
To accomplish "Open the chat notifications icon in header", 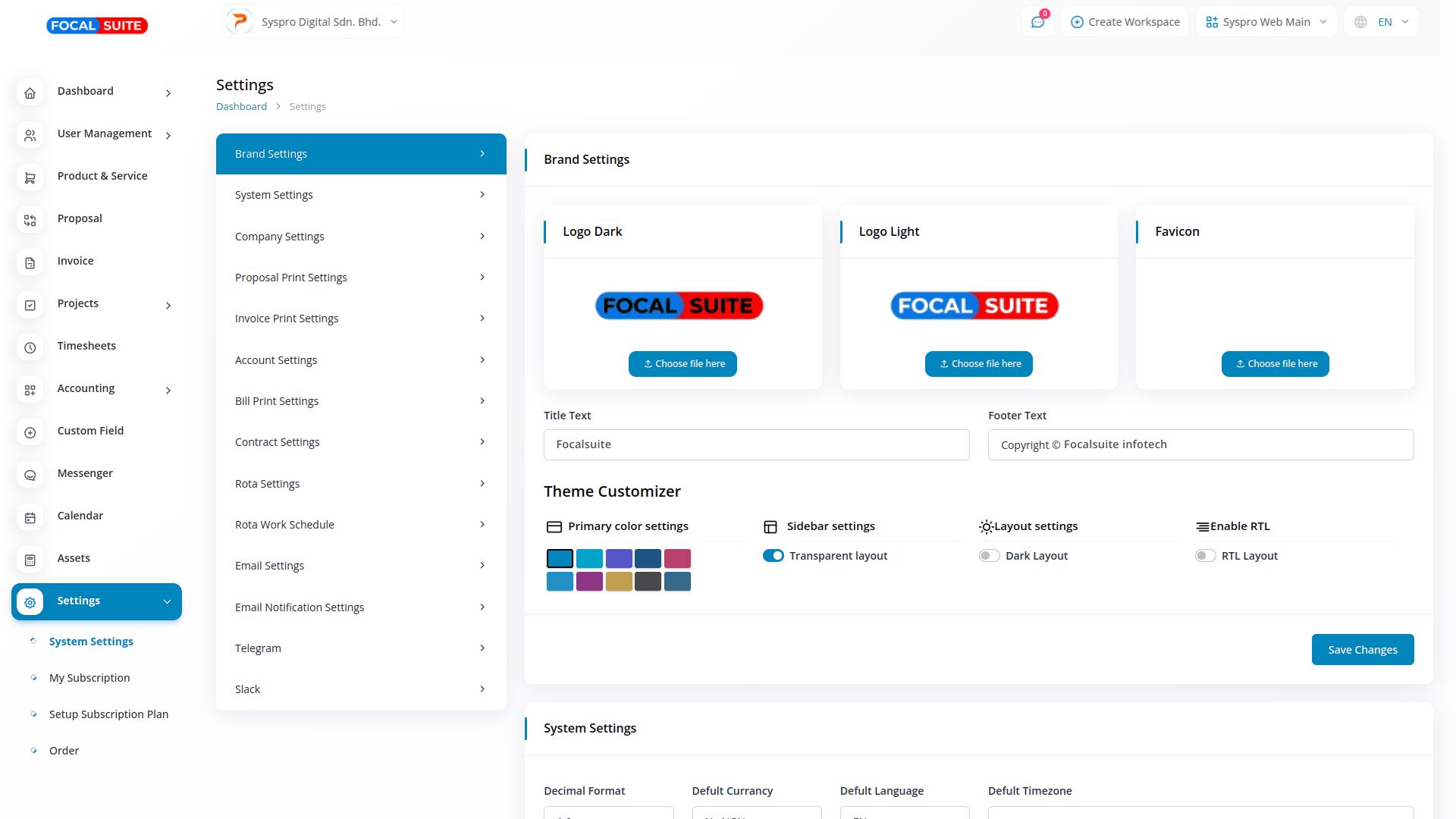I will pyautogui.click(x=1037, y=22).
